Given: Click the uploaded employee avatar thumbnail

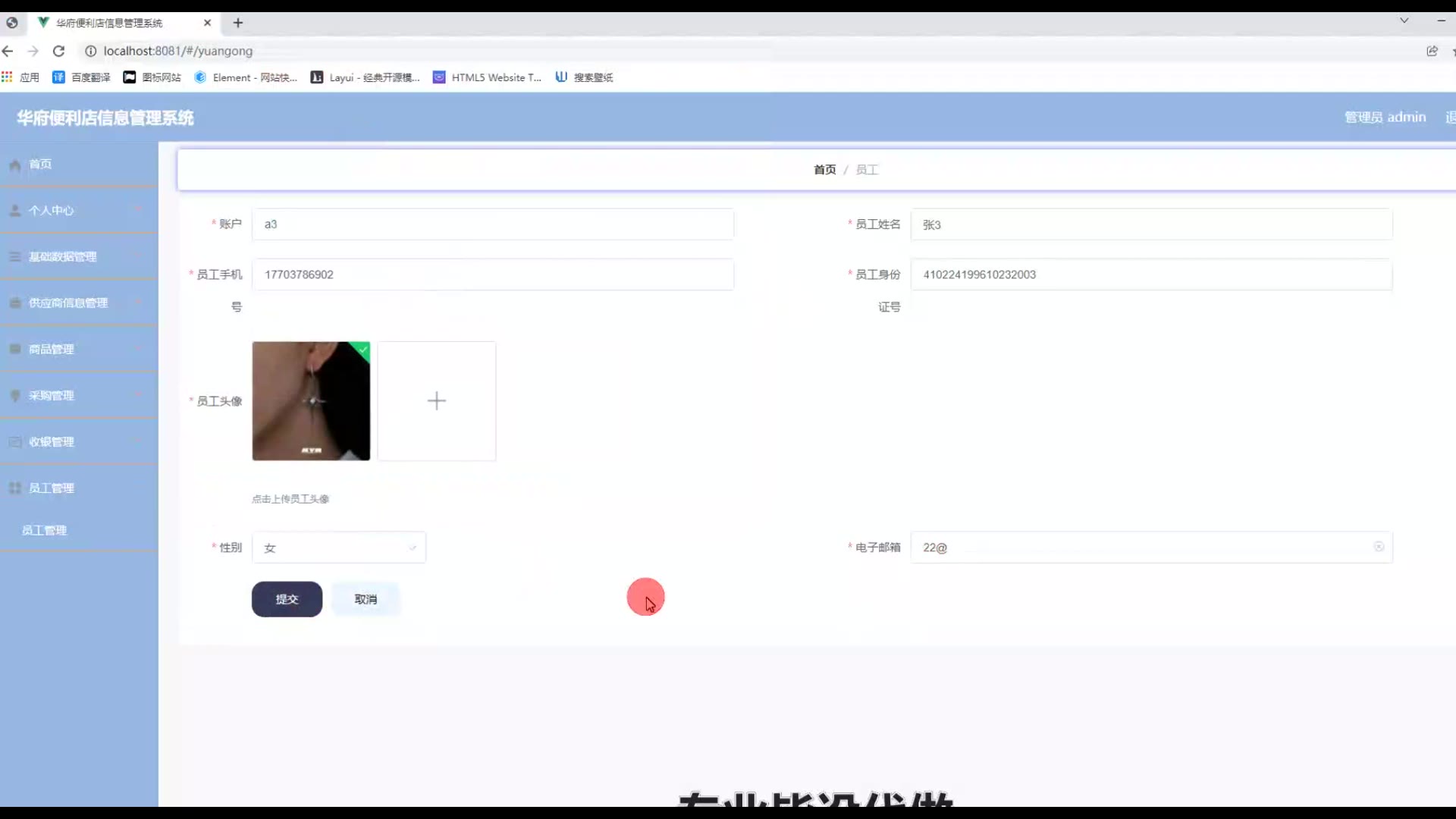Looking at the screenshot, I should coord(311,401).
